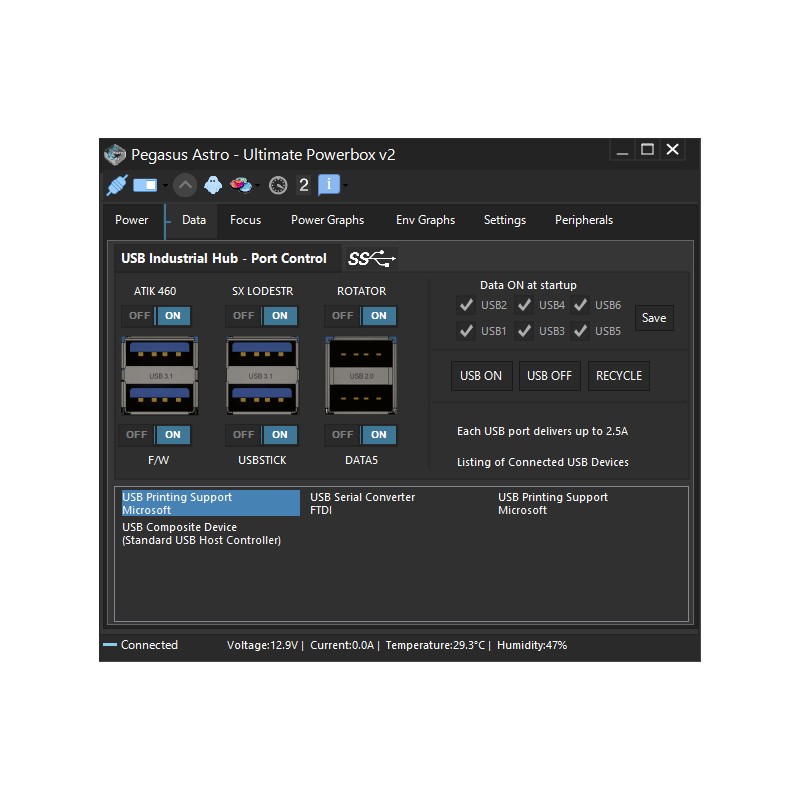Click the Temperature:29.3°C status reading
This screenshot has height=800, width=800.
[435, 645]
